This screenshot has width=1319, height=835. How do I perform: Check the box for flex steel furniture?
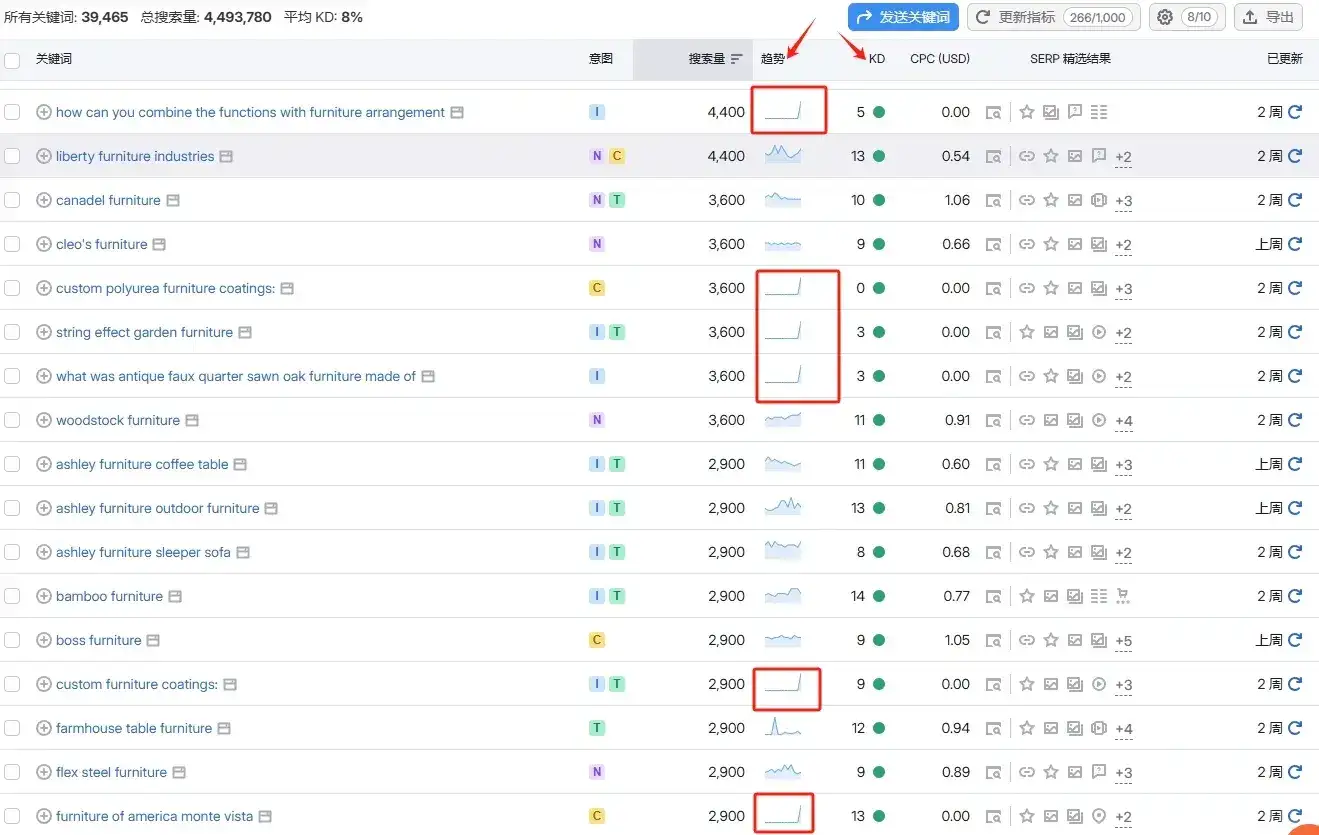12,772
